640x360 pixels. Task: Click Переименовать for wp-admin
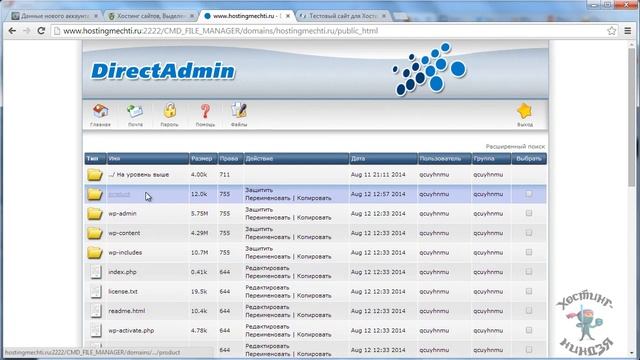(268, 218)
